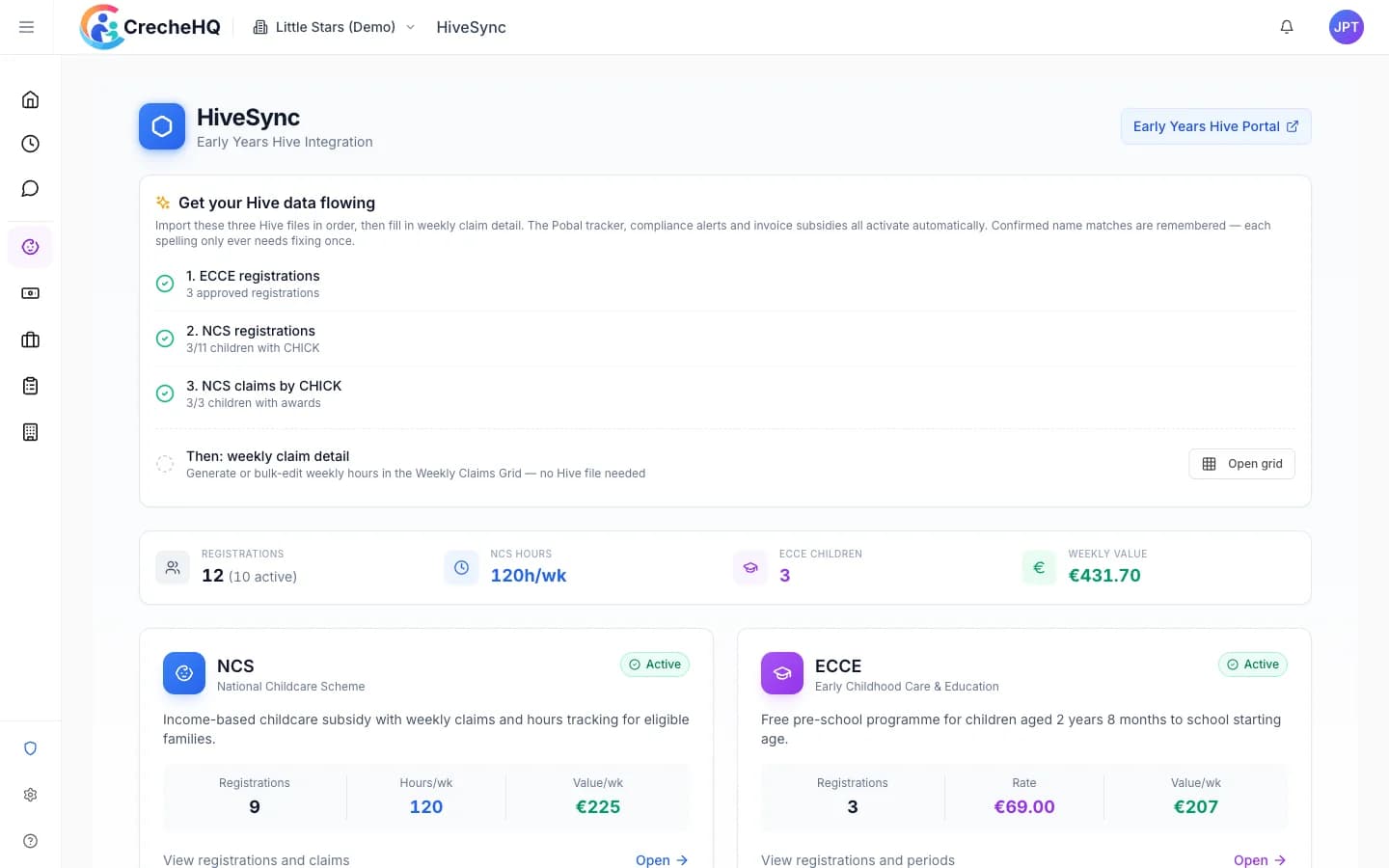Open the JPT user avatar menu
Image resolution: width=1389 pixels, height=868 pixels.
click(1347, 27)
